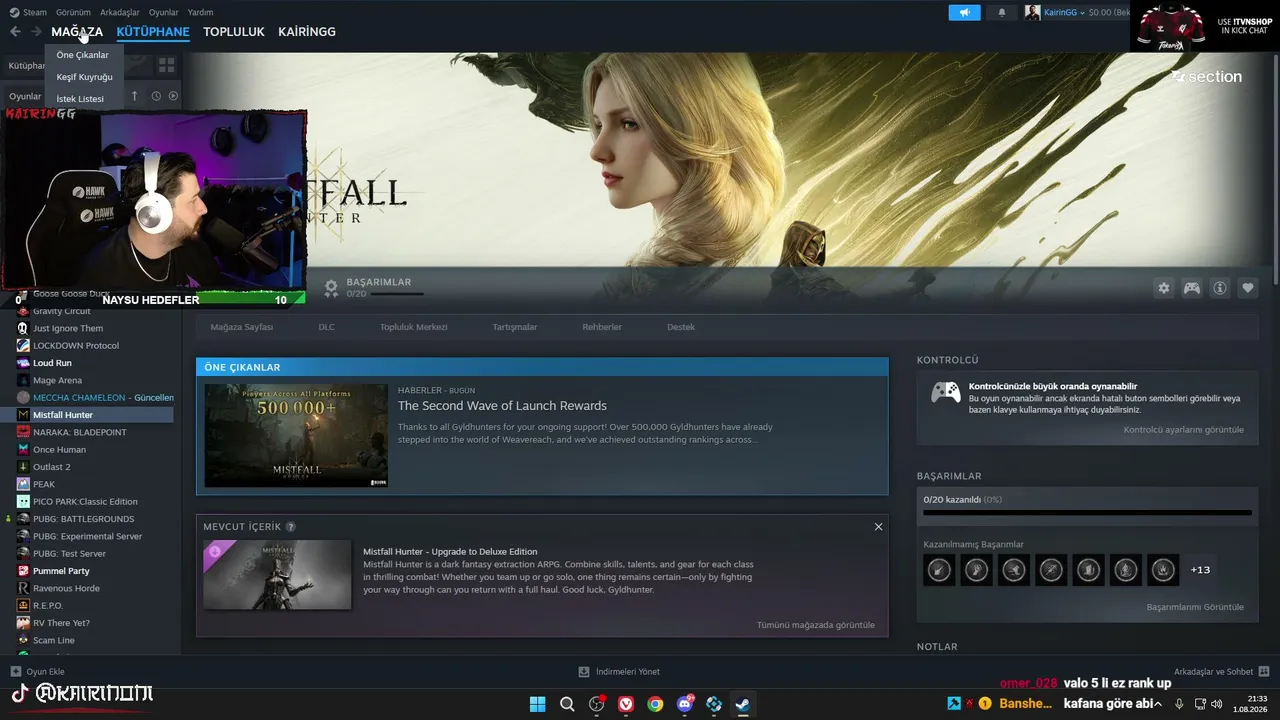The width and height of the screenshot is (1280, 720).
Task: Show game info icon
Action: (x=1220, y=288)
